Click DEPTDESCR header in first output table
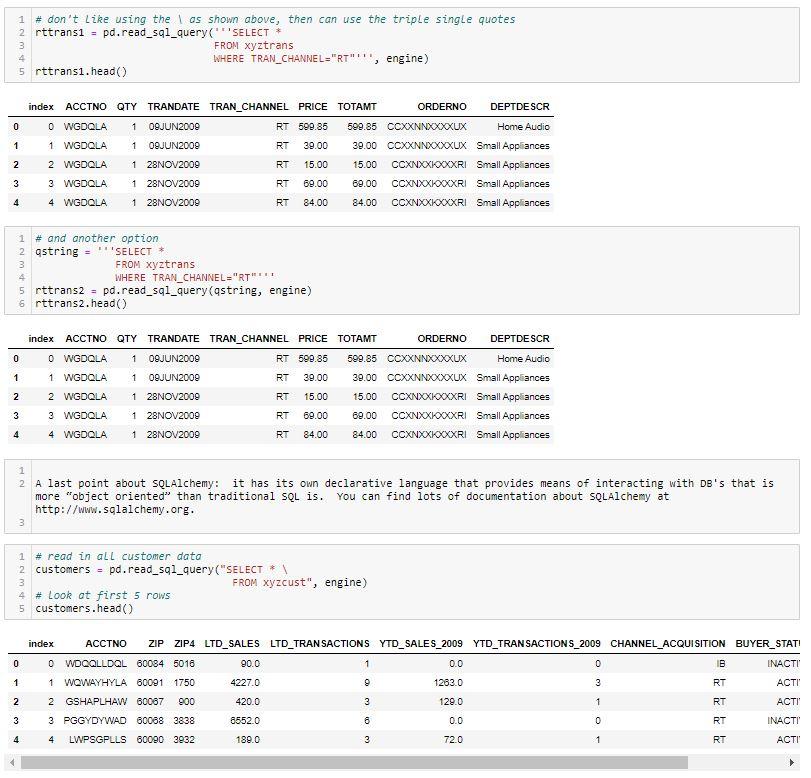 click(520, 107)
